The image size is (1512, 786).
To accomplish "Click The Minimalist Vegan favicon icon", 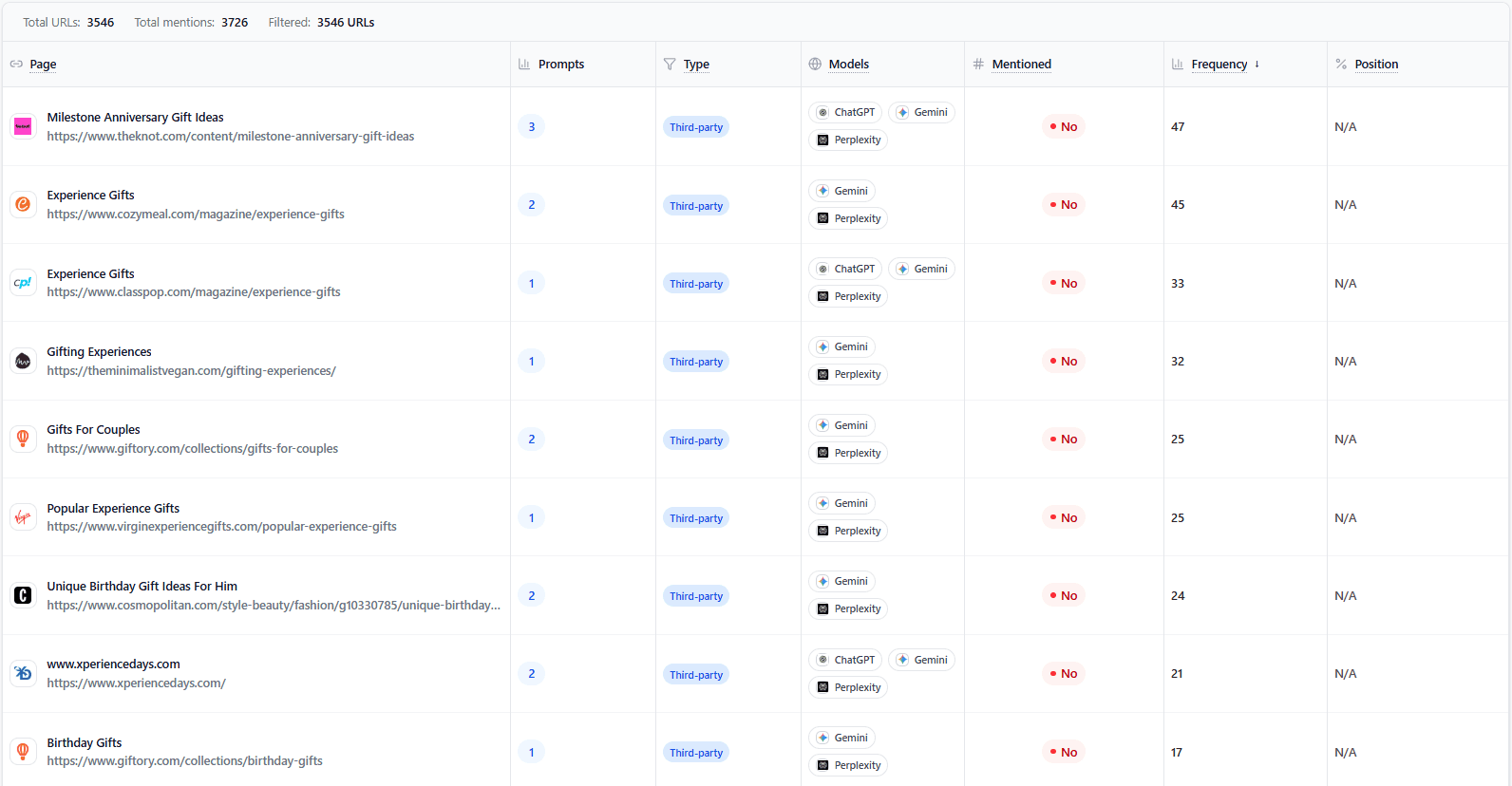I will coord(23,361).
